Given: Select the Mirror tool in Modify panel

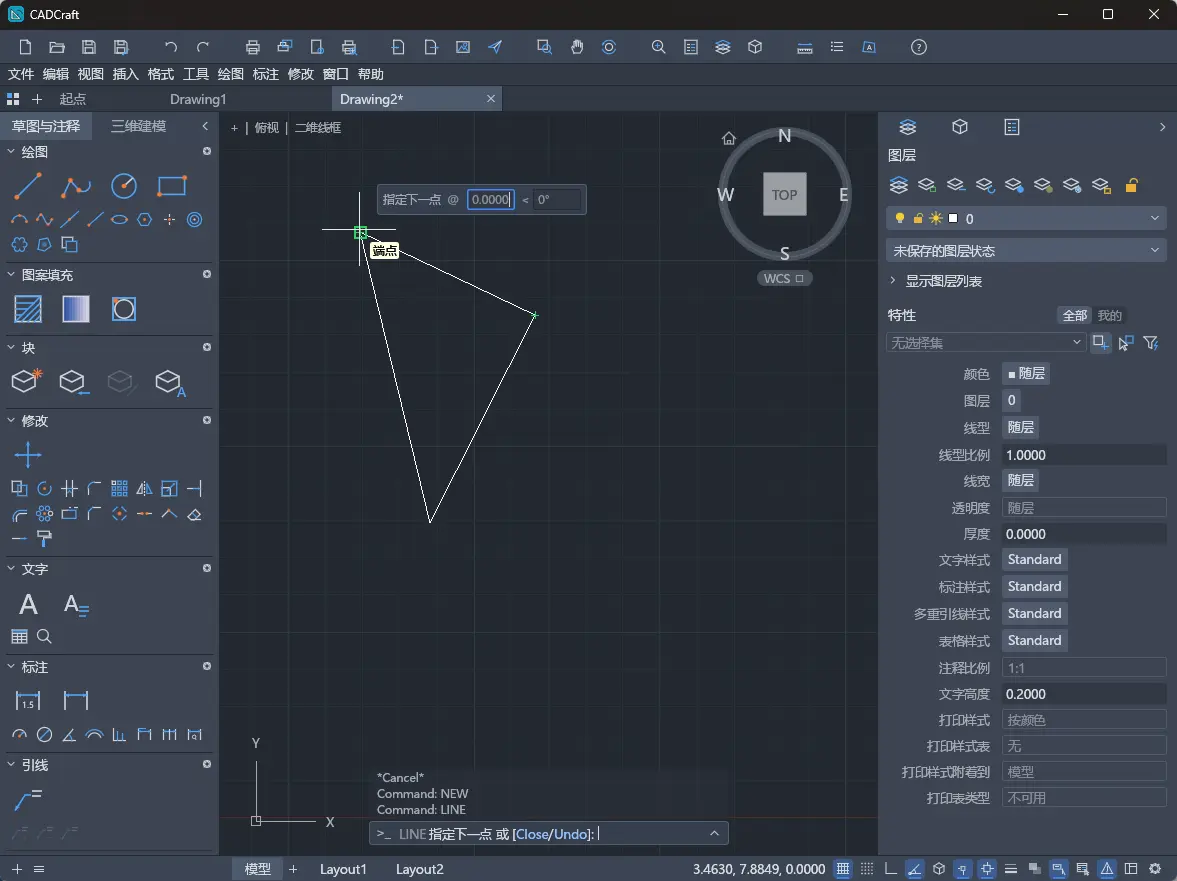Looking at the screenshot, I should (144, 489).
